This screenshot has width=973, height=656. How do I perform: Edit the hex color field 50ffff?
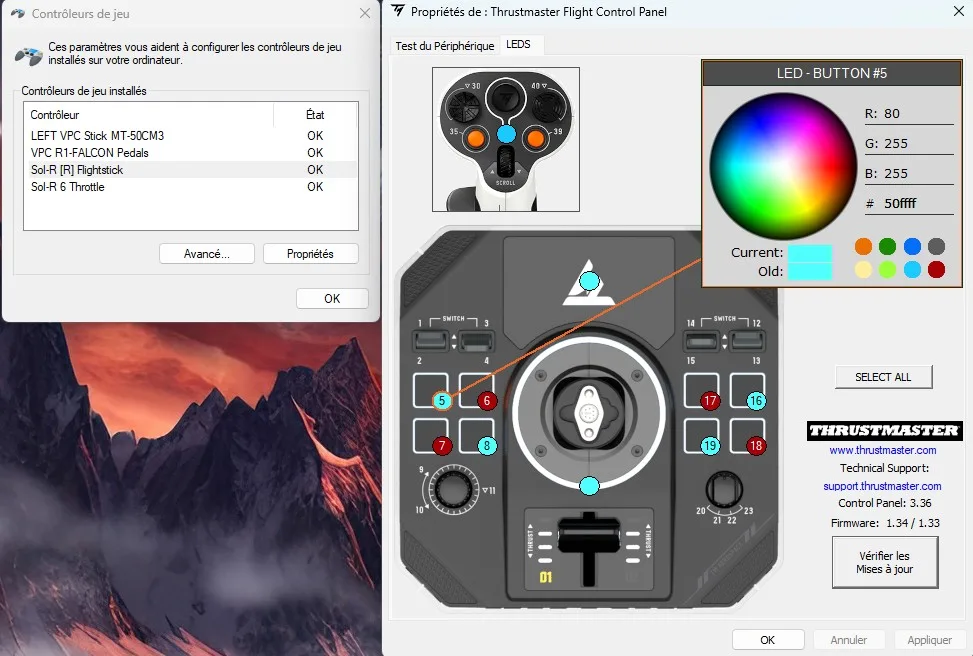[x=909, y=203]
